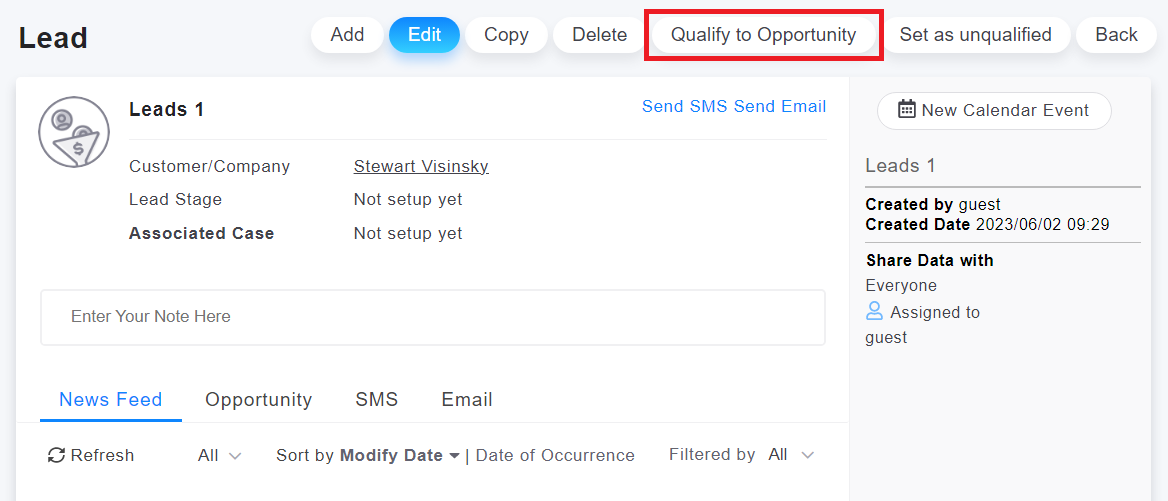This screenshot has width=1168, height=501.
Task: Select the Email tab
Action: [x=467, y=399]
